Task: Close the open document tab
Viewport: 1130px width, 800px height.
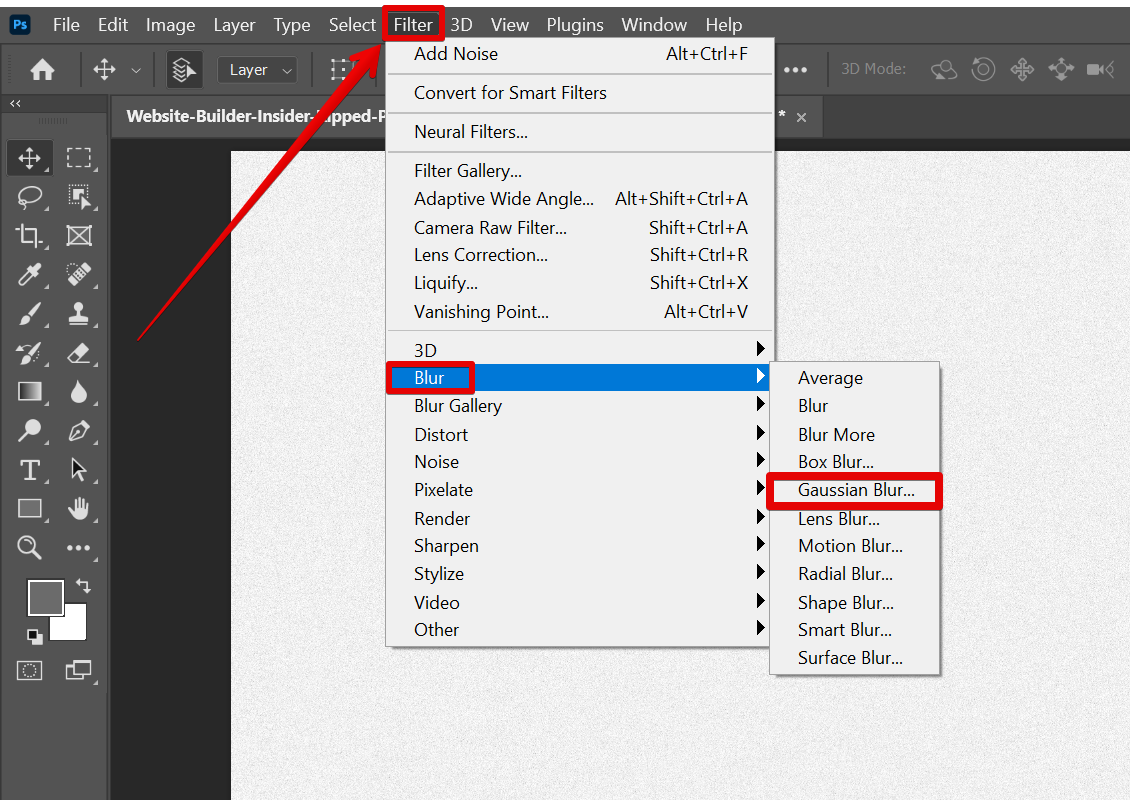Action: pos(801,117)
